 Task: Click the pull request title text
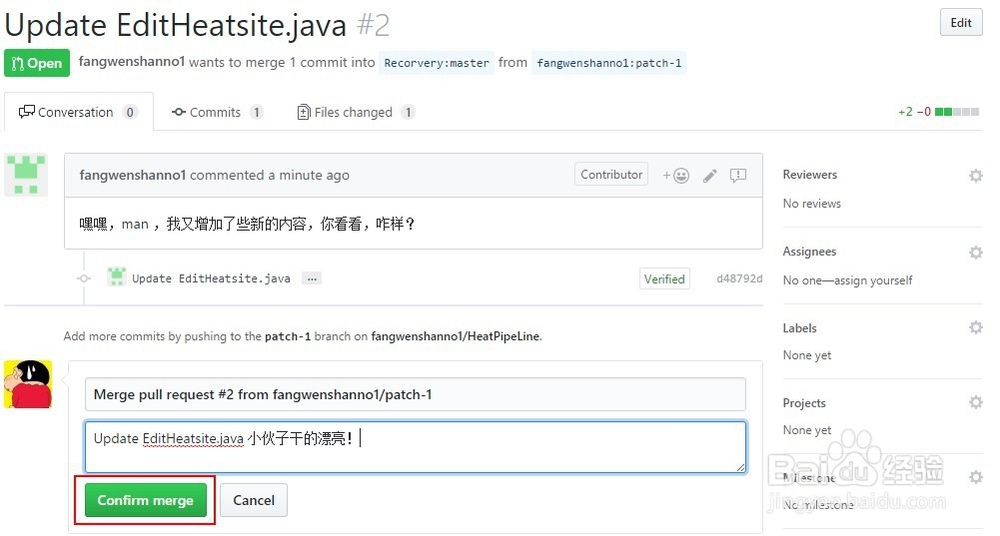(x=175, y=26)
